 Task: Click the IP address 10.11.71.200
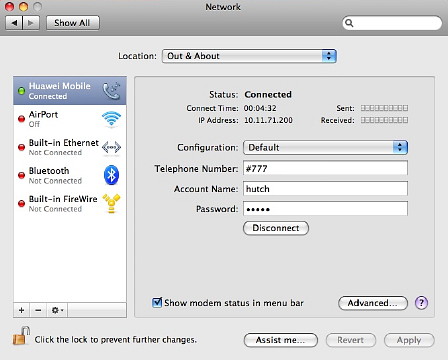coord(268,120)
